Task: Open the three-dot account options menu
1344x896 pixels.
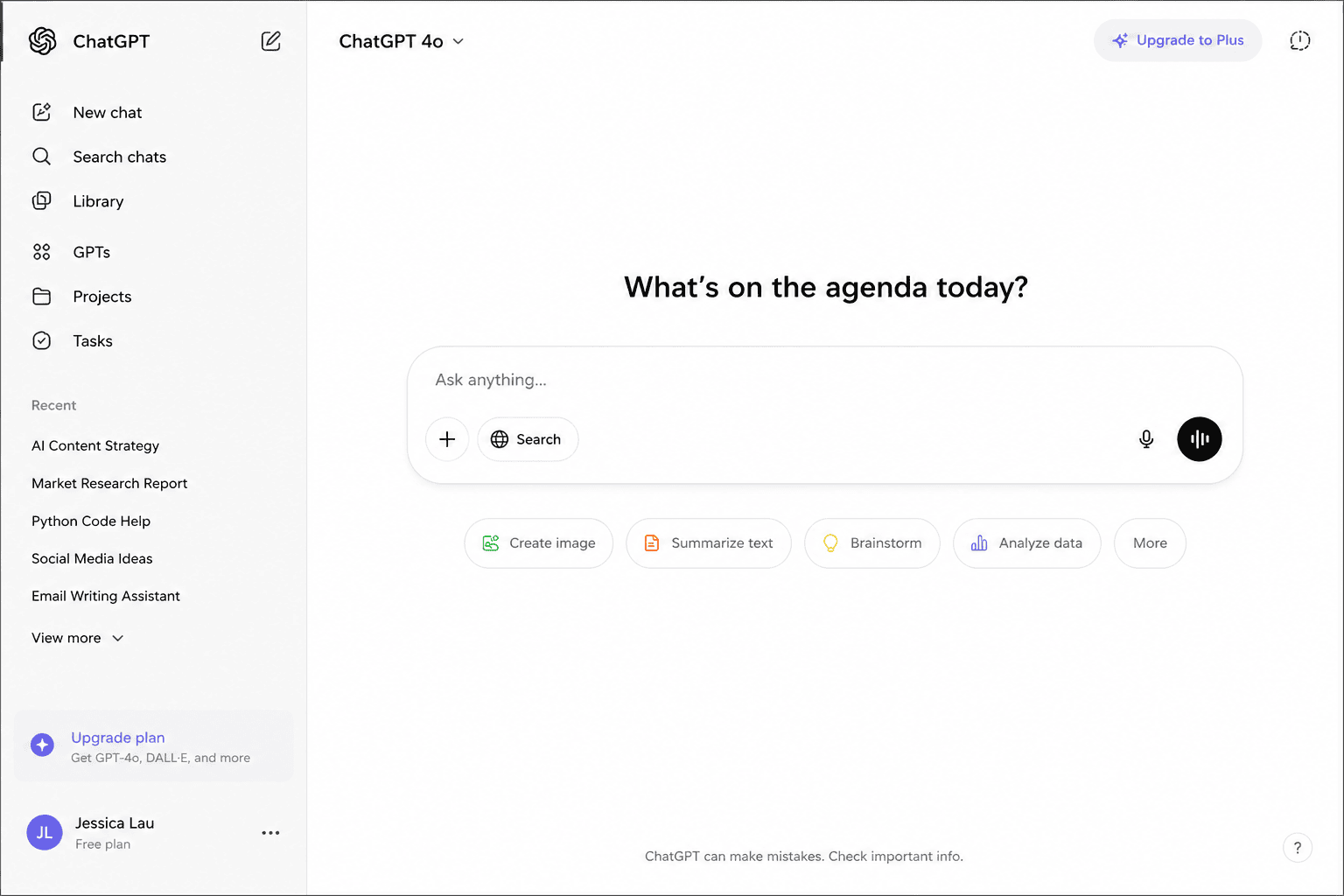Action: point(271,833)
